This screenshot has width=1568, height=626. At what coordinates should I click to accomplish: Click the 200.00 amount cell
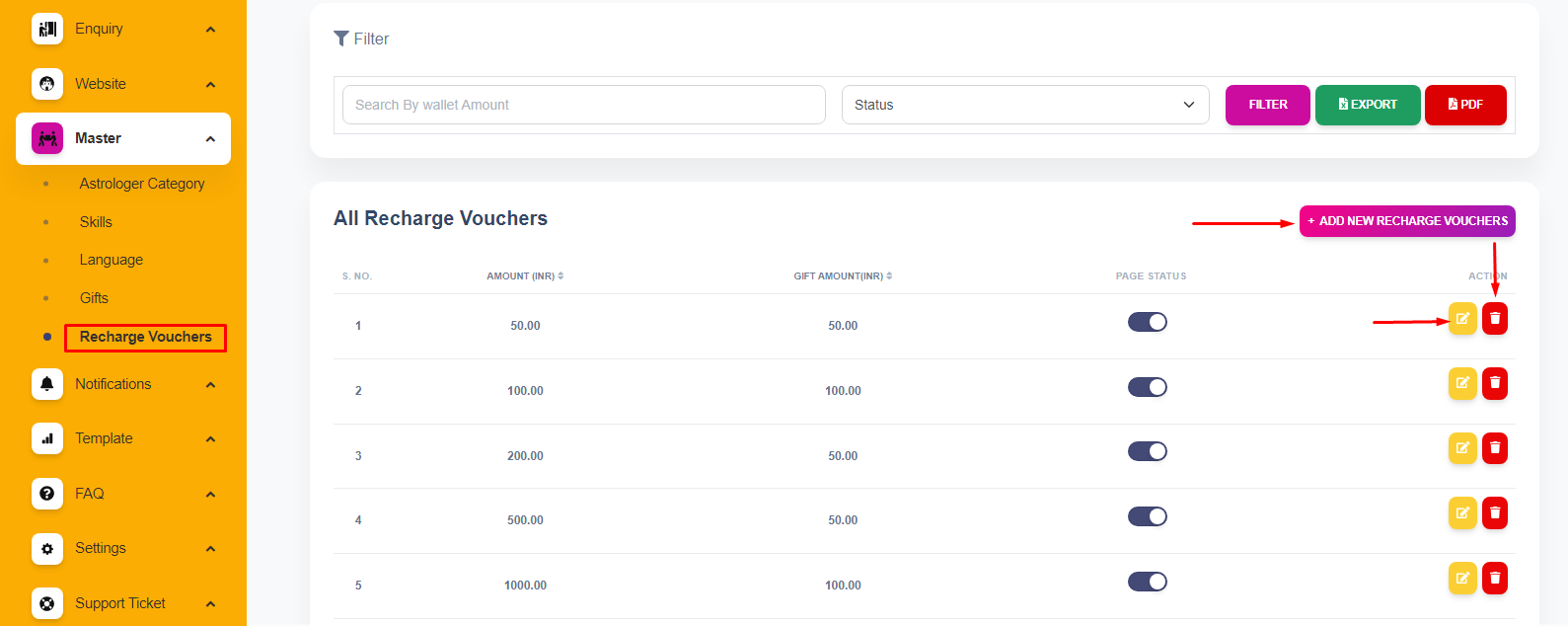pyautogui.click(x=525, y=456)
